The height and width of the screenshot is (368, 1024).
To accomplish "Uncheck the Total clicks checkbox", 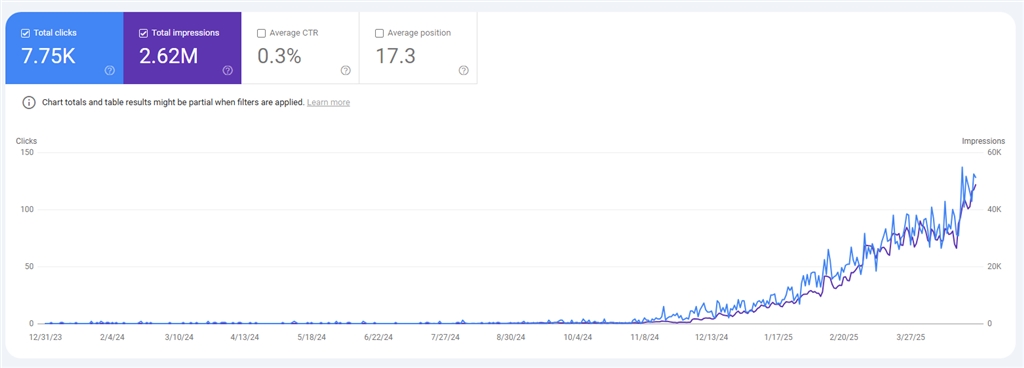I will (25, 33).
